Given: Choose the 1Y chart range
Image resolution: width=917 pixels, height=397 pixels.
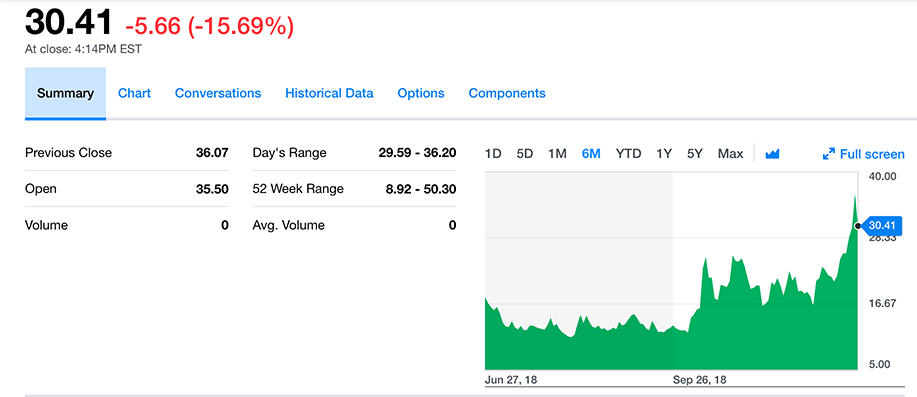Looking at the screenshot, I should click(x=664, y=154).
